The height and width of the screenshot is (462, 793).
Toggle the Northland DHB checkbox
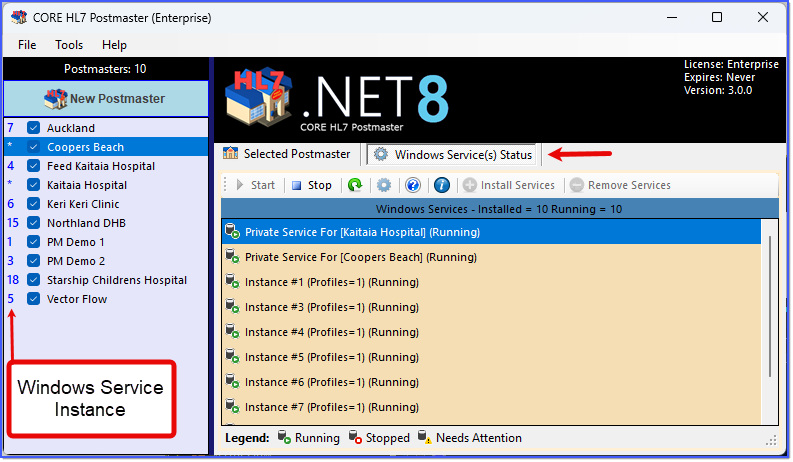[x=33, y=223]
